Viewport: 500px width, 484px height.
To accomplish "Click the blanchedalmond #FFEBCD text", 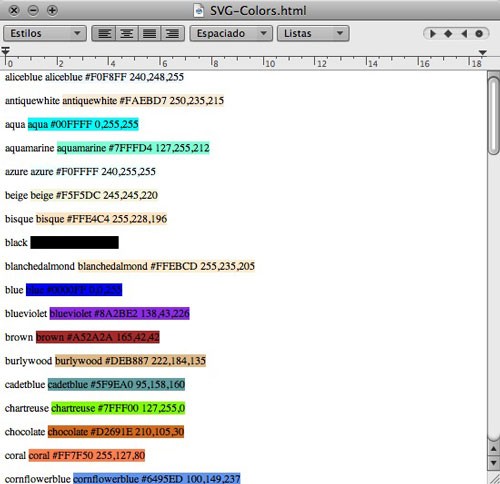I will click(x=166, y=266).
